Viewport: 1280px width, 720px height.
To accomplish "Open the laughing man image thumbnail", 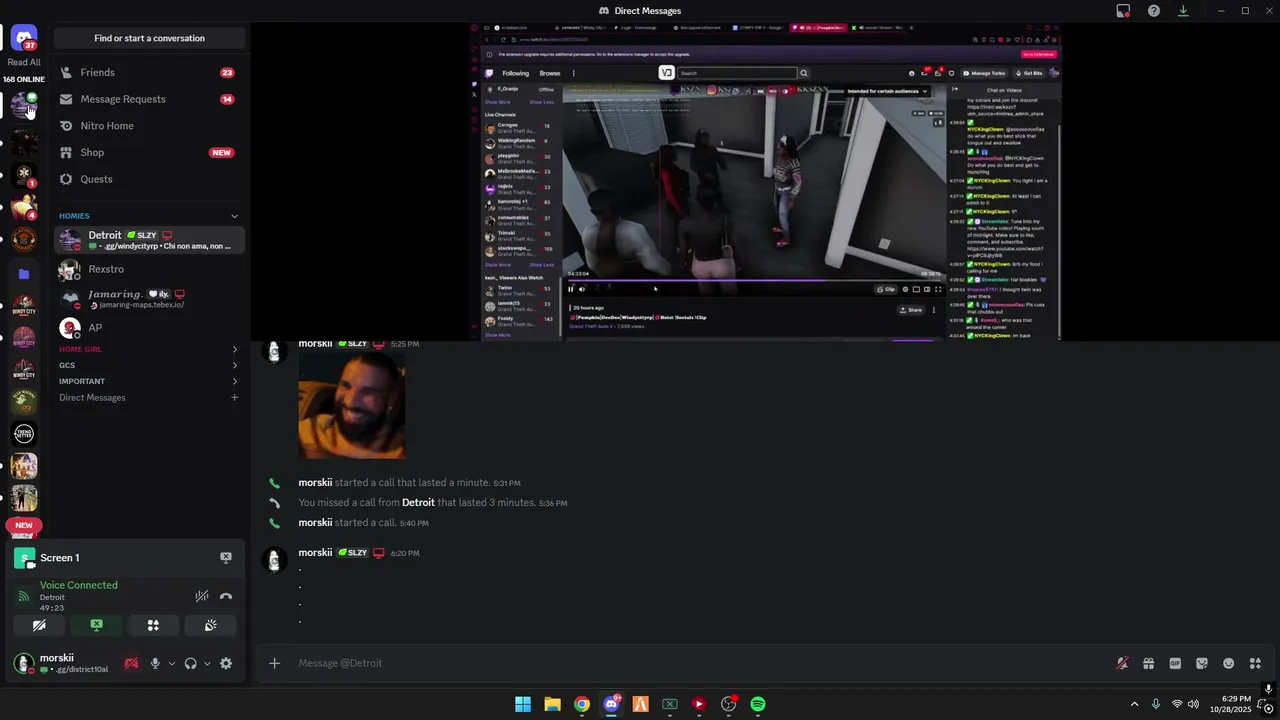I will pyautogui.click(x=352, y=405).
